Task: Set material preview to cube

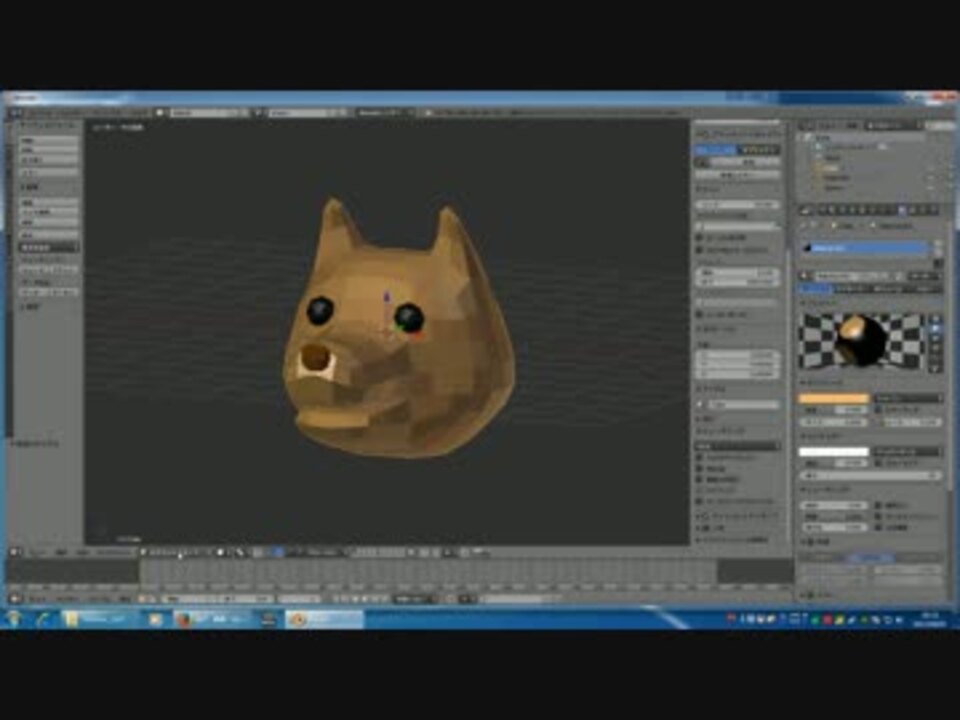Action: tap(935, 339)
